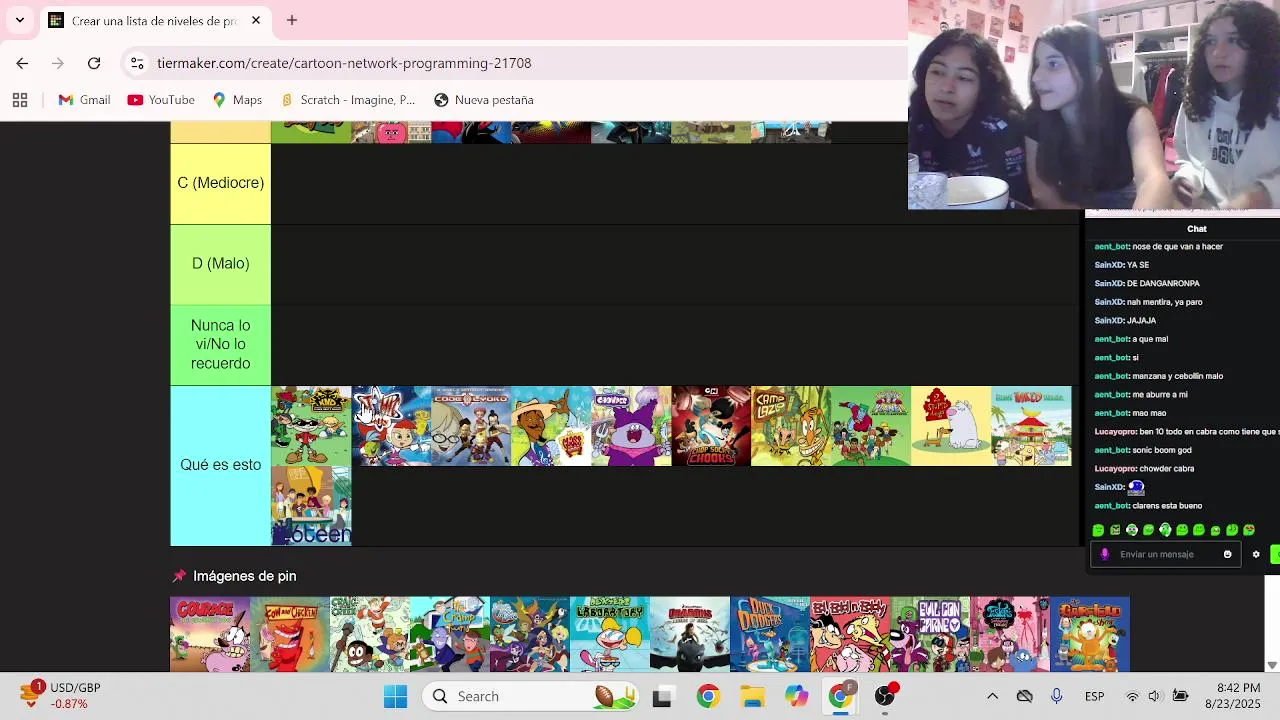Pick the Craig of the Creek image
The image size is (1280, 720).
(x=370, y=635)
